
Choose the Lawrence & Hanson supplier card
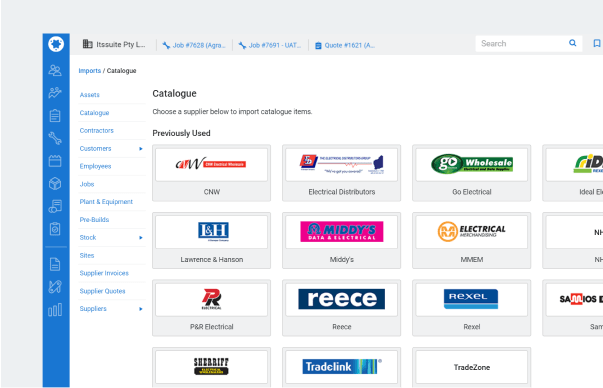coord(212,241)
